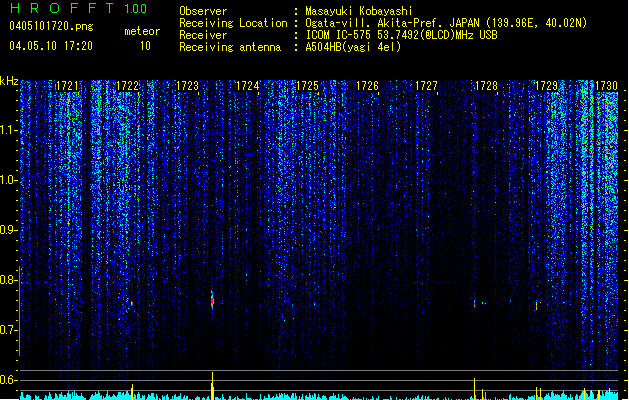629x400 pixels.
Task: Click the bright red meteor echo after 1723
Action: pos(212,300)
